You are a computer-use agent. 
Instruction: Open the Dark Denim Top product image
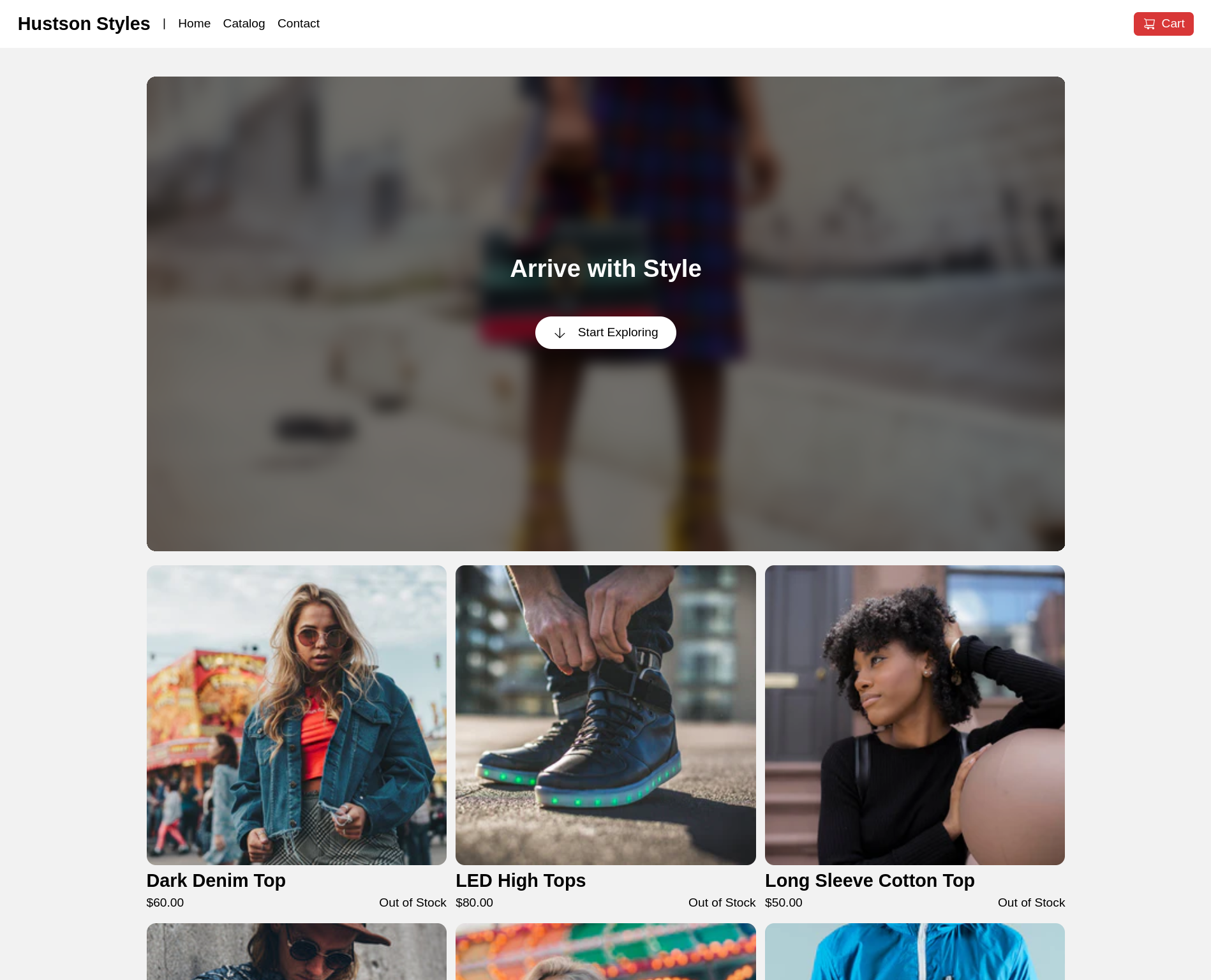[x=297, y=715]
